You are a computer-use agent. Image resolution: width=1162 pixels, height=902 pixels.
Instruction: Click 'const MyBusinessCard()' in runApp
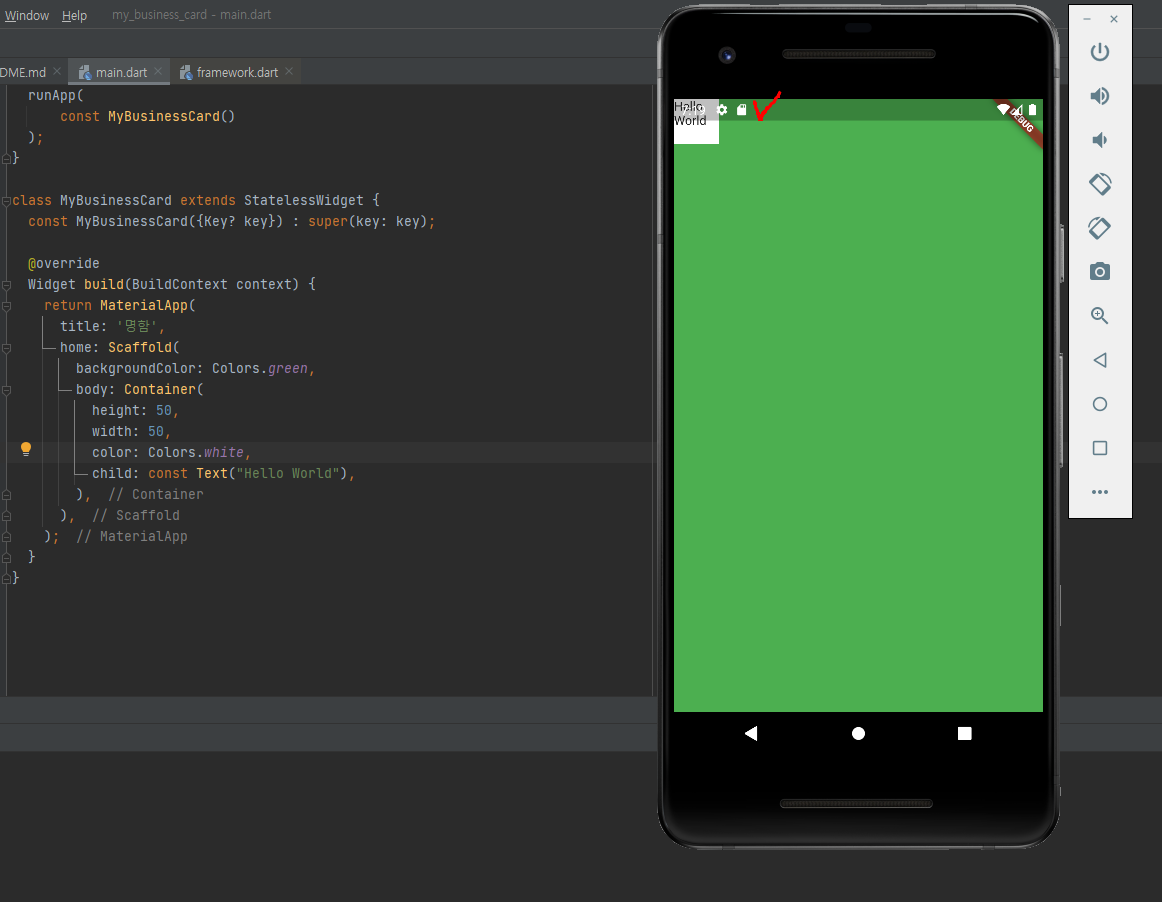coord(147,116)
